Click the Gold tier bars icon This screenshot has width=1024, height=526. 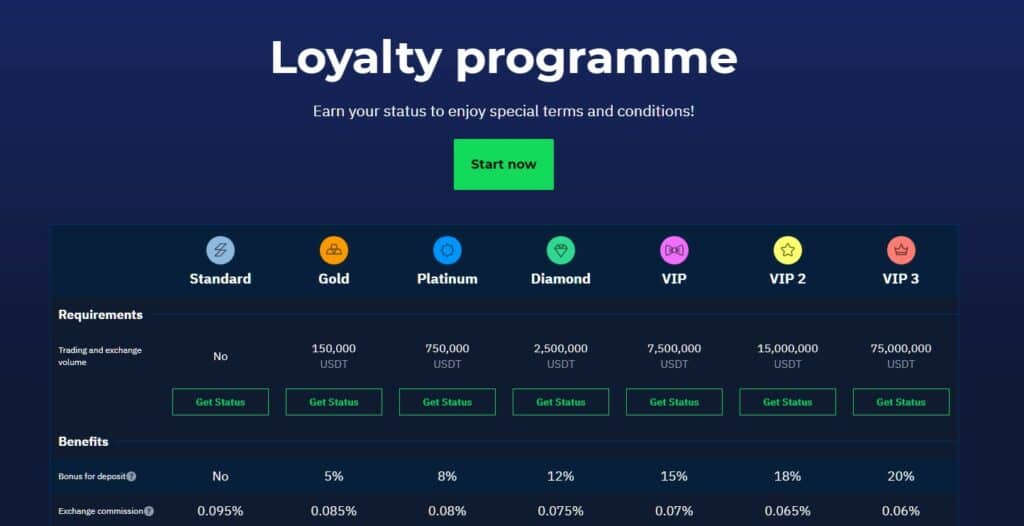334,250
